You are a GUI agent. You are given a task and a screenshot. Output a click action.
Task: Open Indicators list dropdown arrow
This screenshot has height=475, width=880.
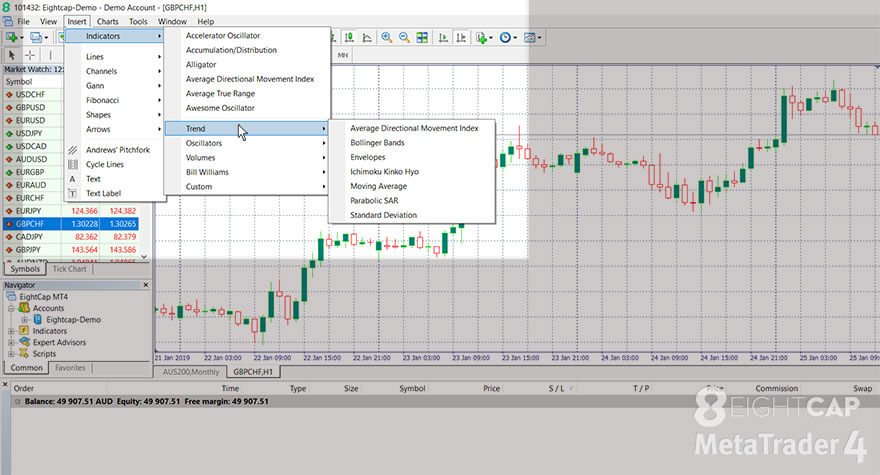click(491, 38)
